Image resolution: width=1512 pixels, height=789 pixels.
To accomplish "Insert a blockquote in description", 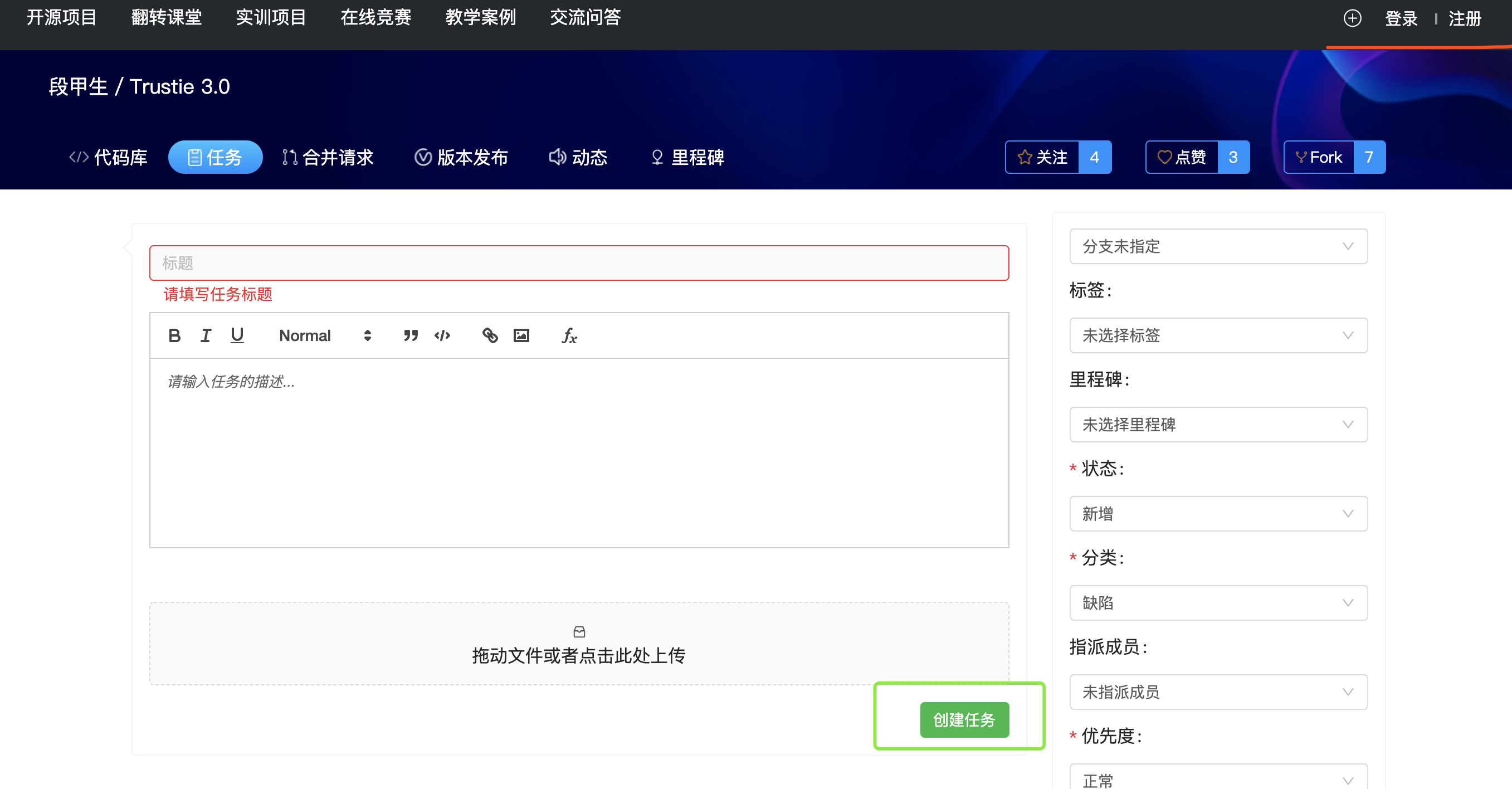I will pyautogui.click(x=411, y=335).
